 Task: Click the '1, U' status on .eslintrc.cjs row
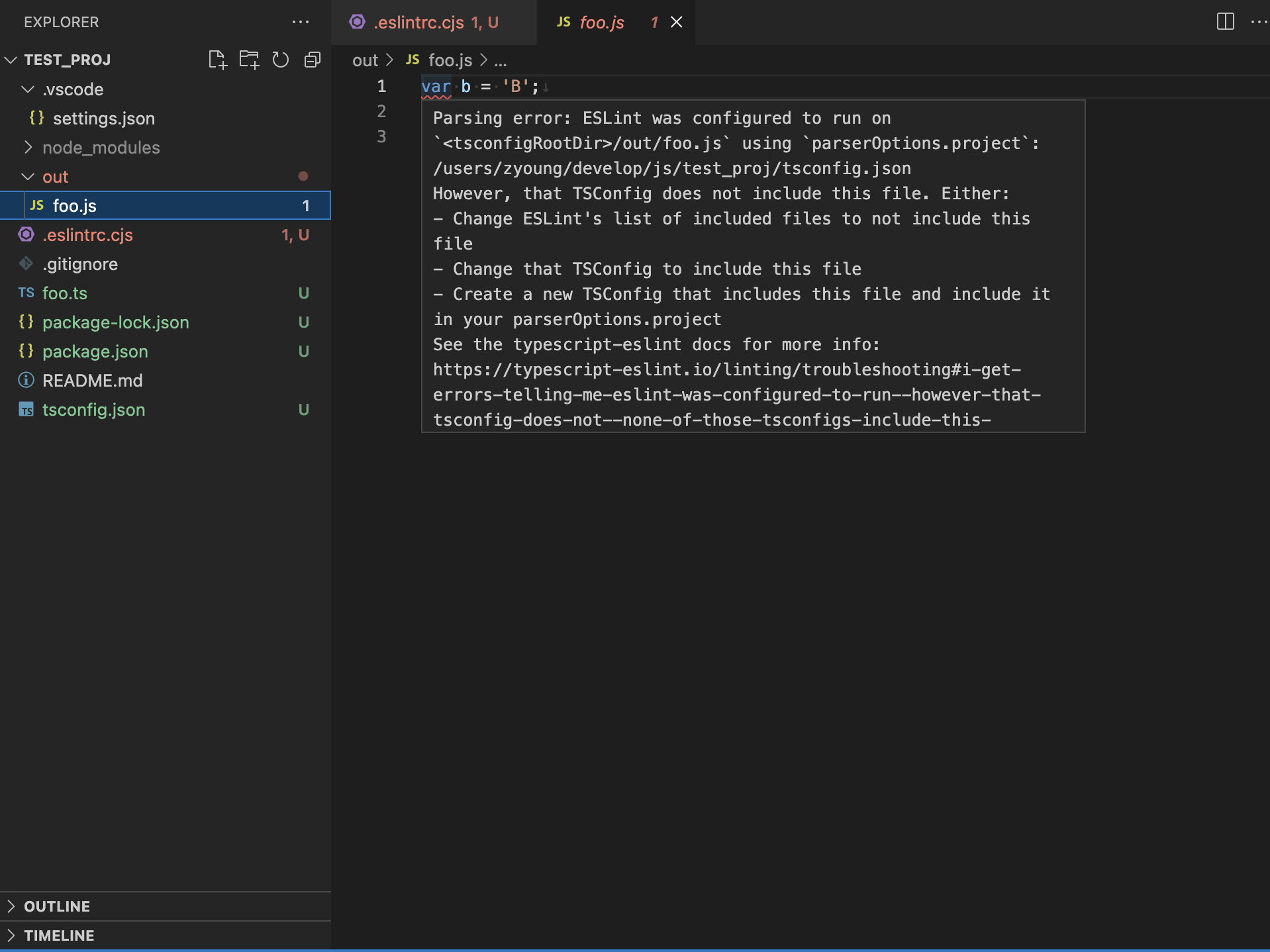pyautogui.click(x=295, y=234)
